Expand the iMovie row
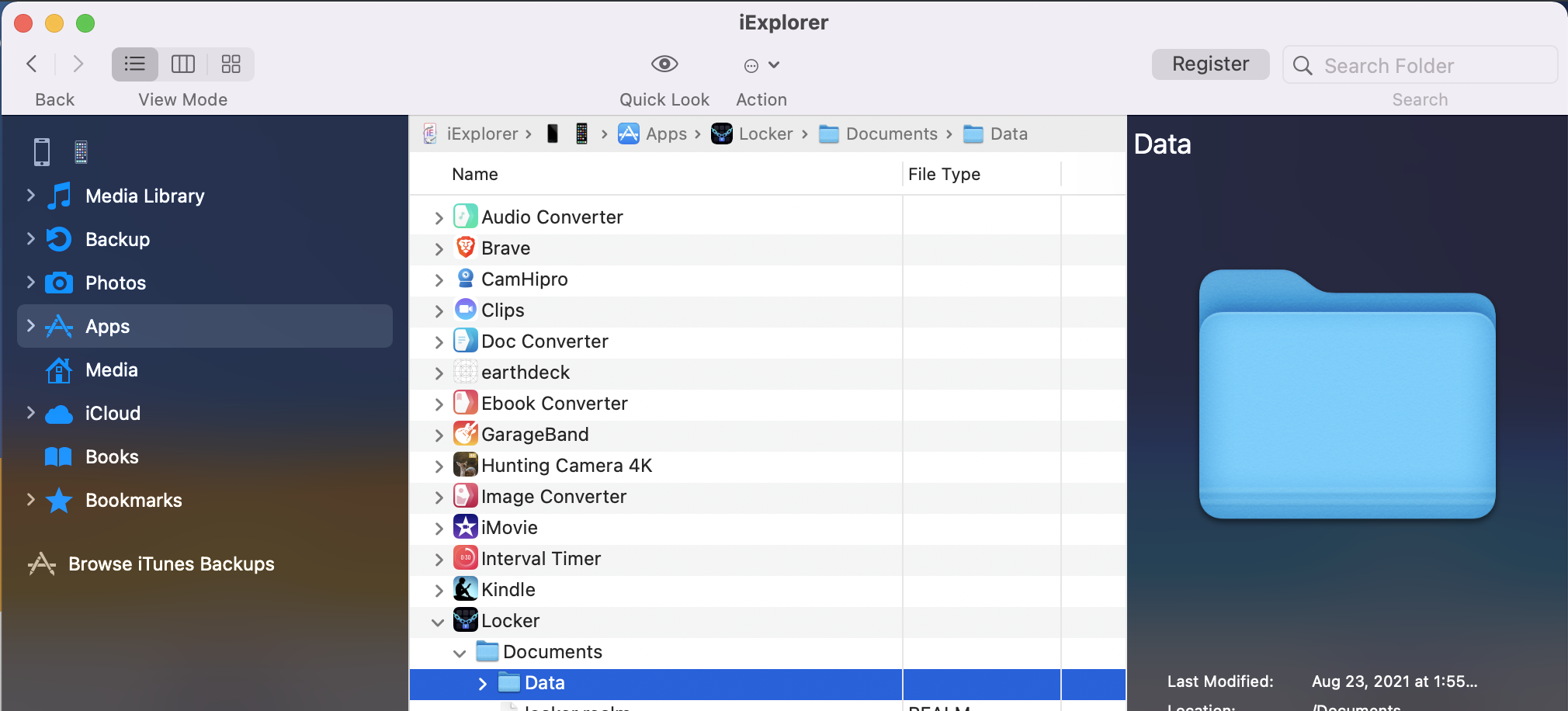Screen dimensions: 1568x711 coord(439,529)
